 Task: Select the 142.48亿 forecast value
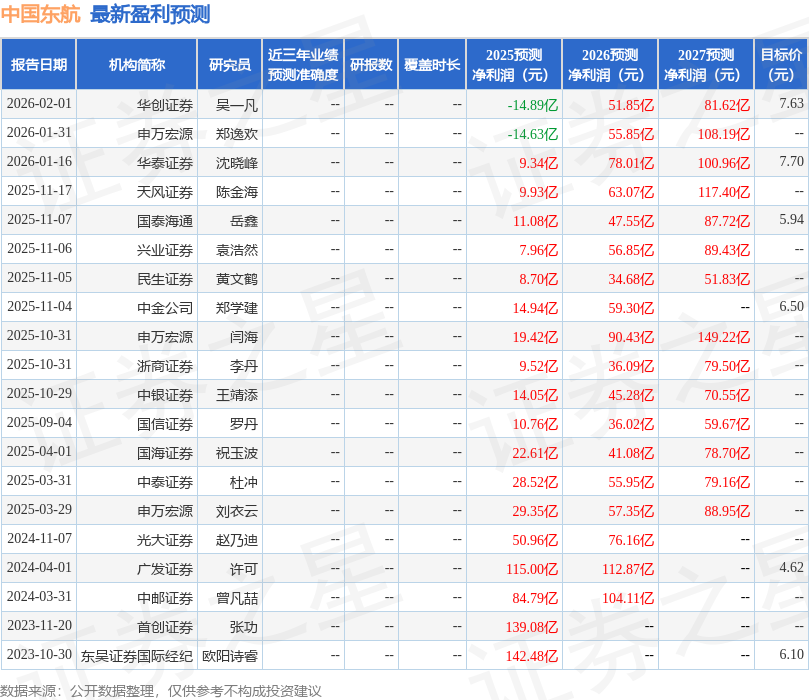(532, 656)
